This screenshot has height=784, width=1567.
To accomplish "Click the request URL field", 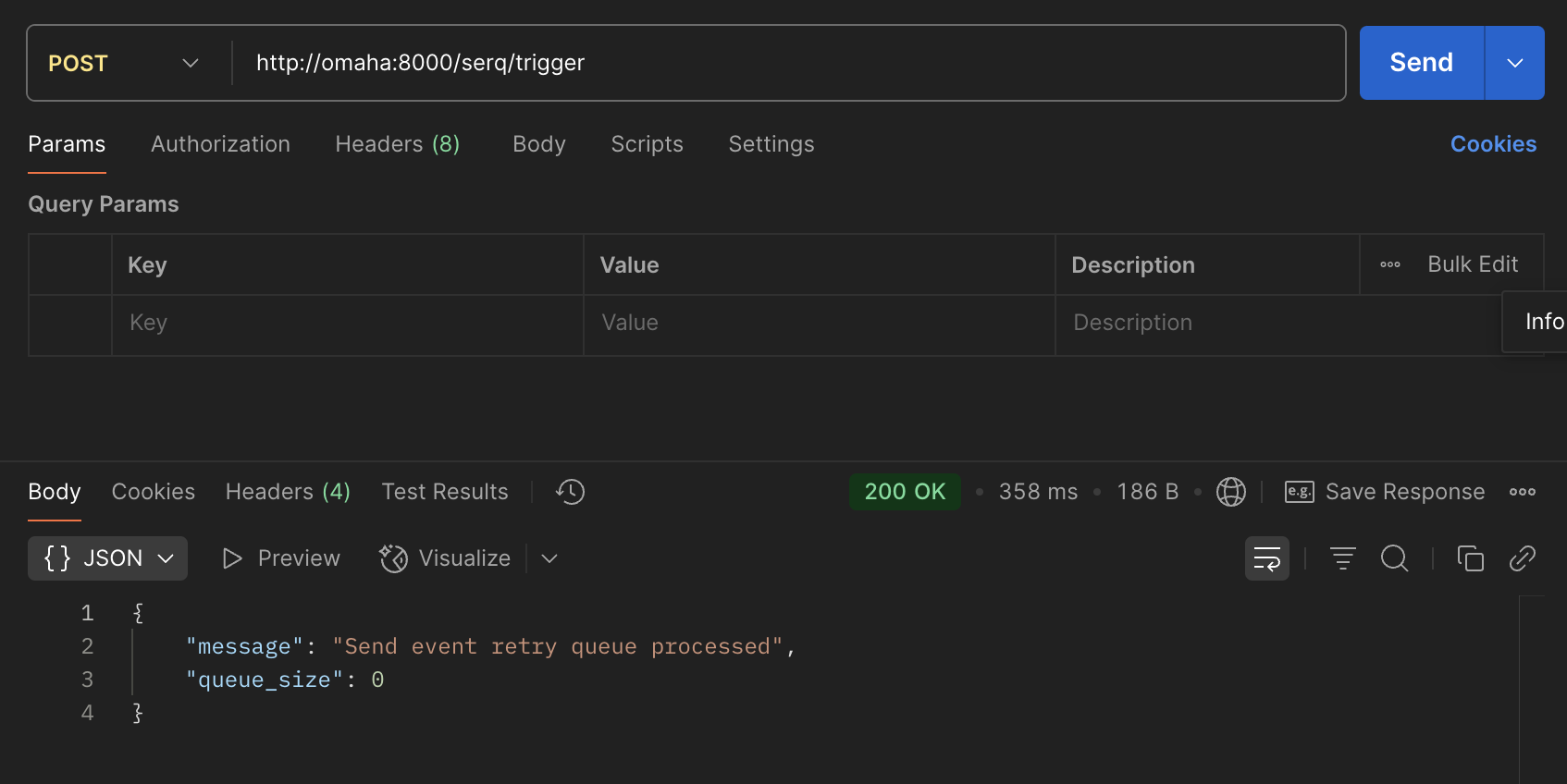I will click(x=786, y=63).
